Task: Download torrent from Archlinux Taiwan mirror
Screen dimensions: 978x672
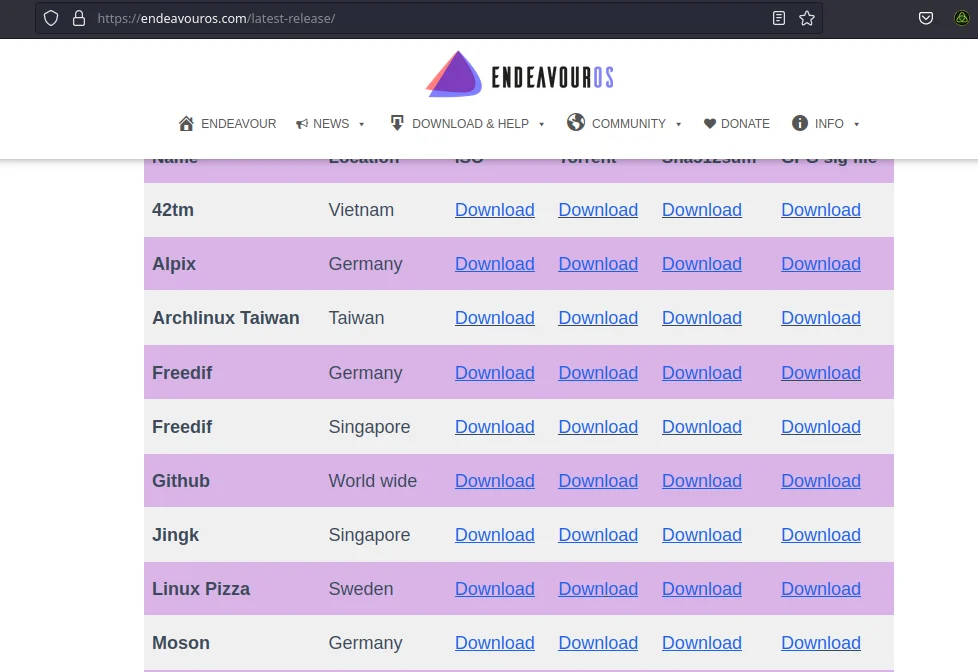Action: click(x=598, y=318)
